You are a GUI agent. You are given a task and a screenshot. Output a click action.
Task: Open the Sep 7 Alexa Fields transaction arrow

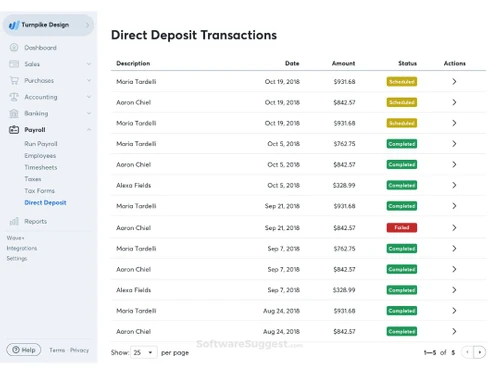click(454, 290)
